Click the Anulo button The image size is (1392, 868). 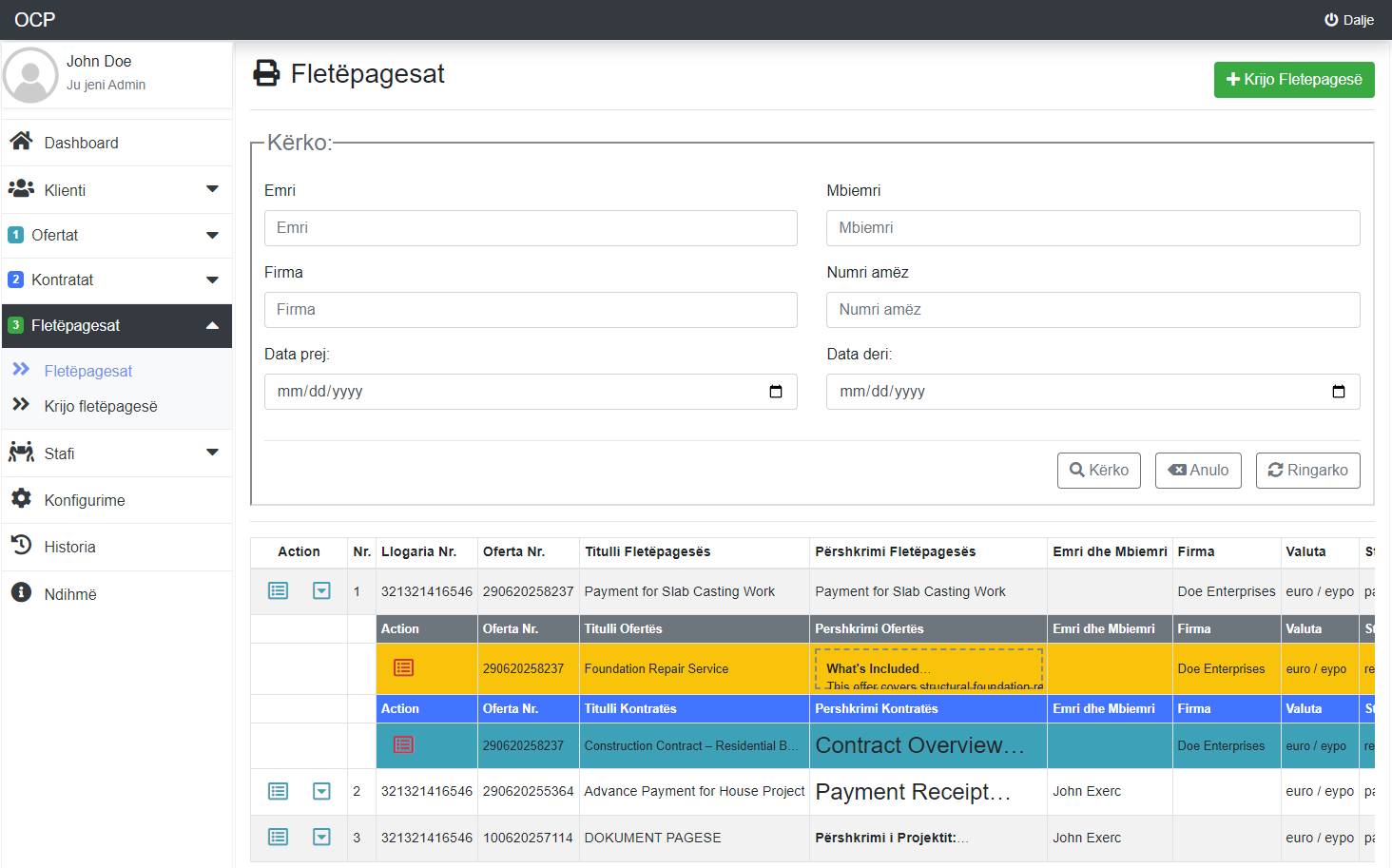pos(1198,471)
